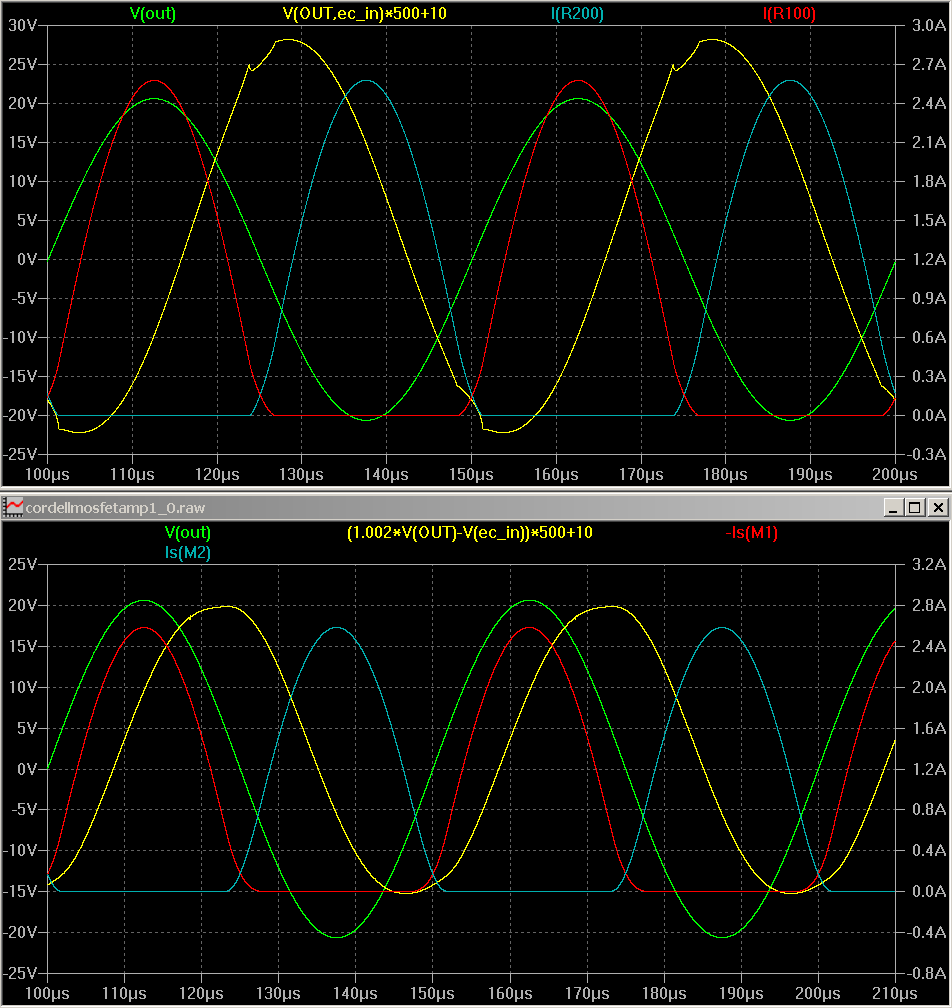Click the I(R100) trace label

coord(789,14)
